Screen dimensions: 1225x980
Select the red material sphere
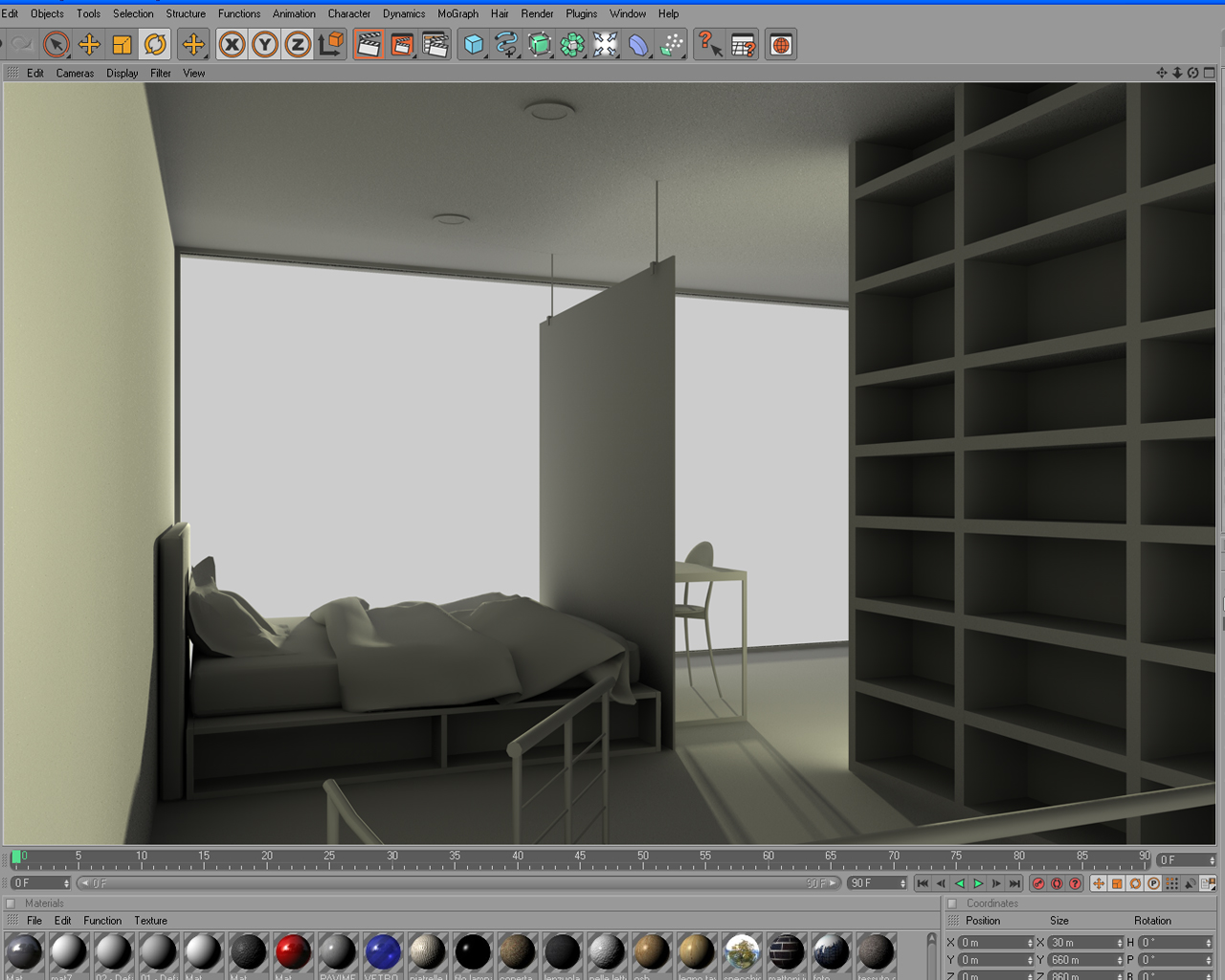(293, 952)
